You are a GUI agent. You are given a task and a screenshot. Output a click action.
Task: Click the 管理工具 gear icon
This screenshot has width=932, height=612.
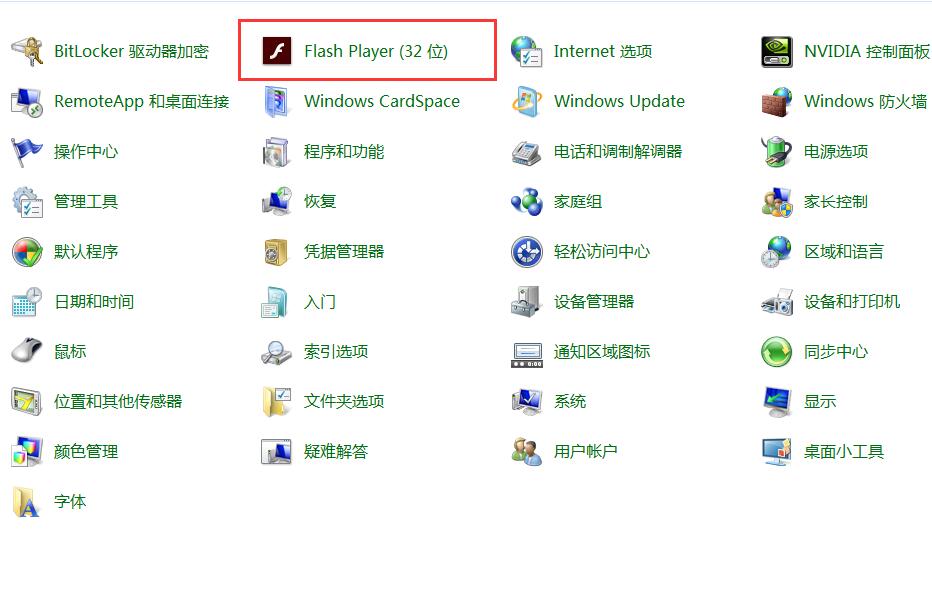pyautogui.click(x=27, y=201)
